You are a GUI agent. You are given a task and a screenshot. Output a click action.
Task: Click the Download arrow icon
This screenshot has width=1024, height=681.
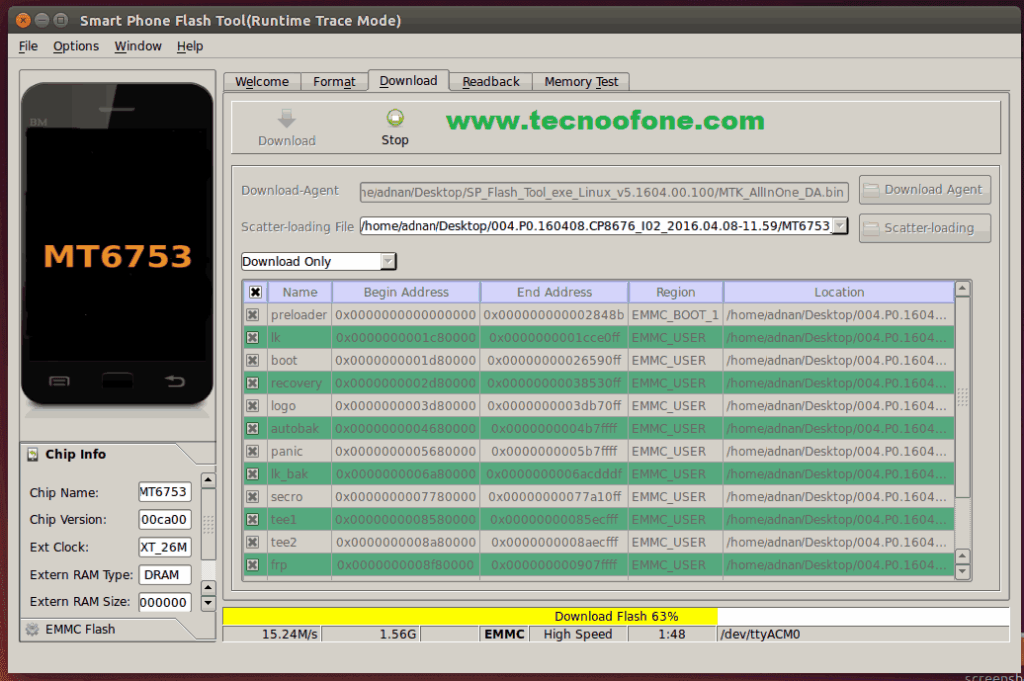(x=287, y=118)
